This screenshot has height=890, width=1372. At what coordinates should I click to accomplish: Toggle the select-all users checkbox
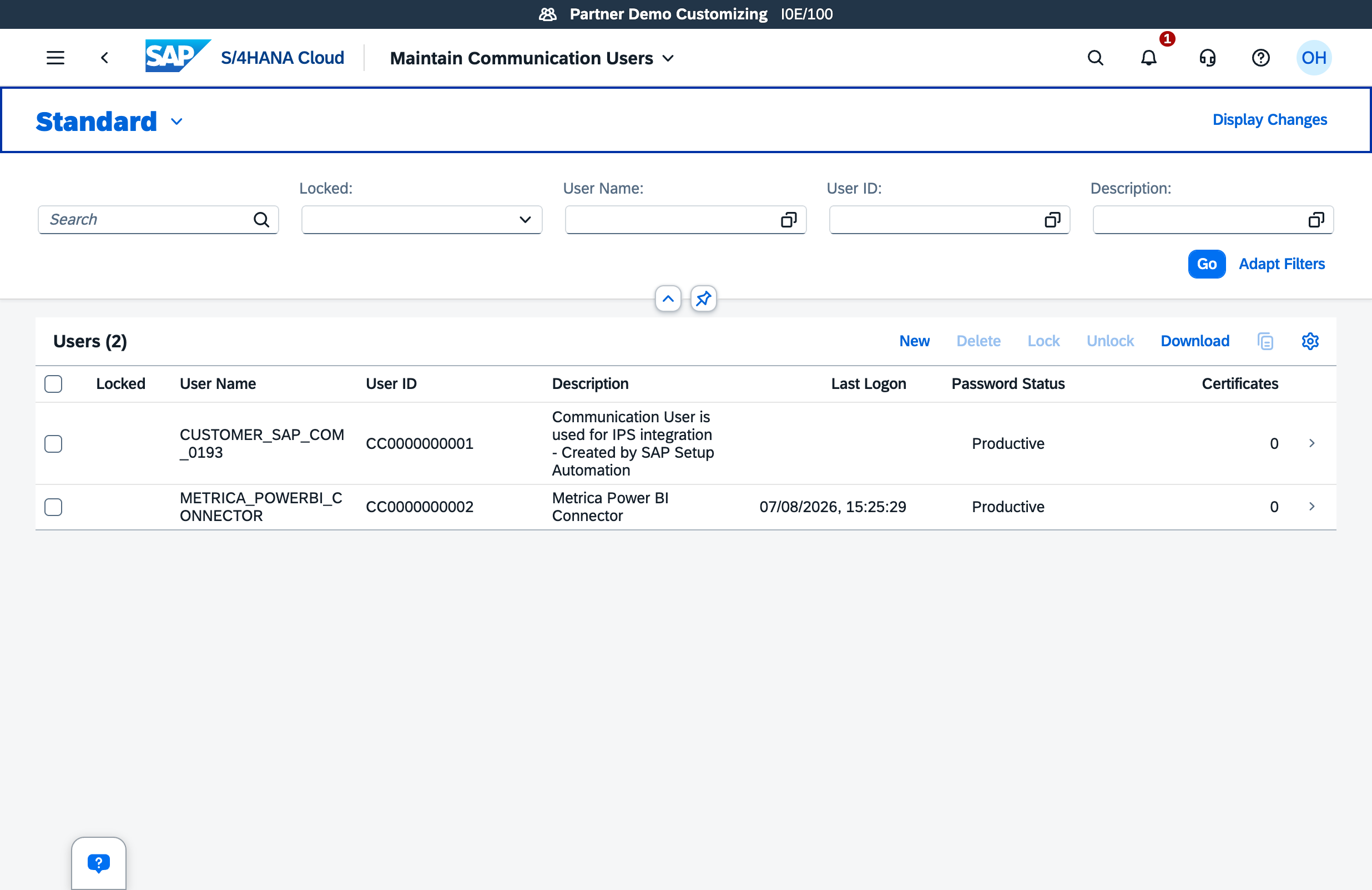tap(54, 384)
